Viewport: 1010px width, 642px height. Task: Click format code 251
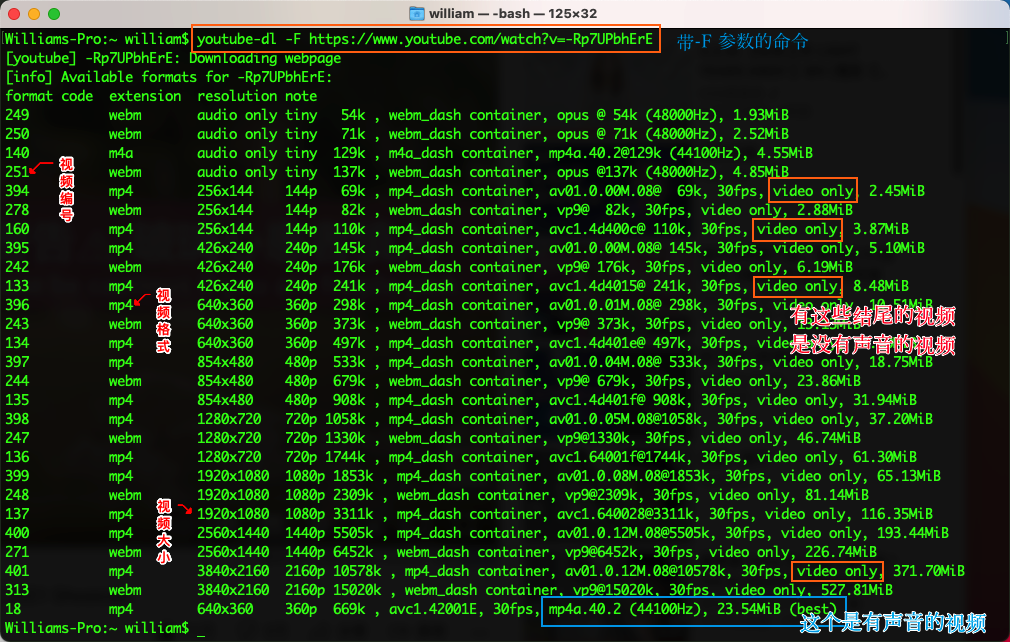17,173
